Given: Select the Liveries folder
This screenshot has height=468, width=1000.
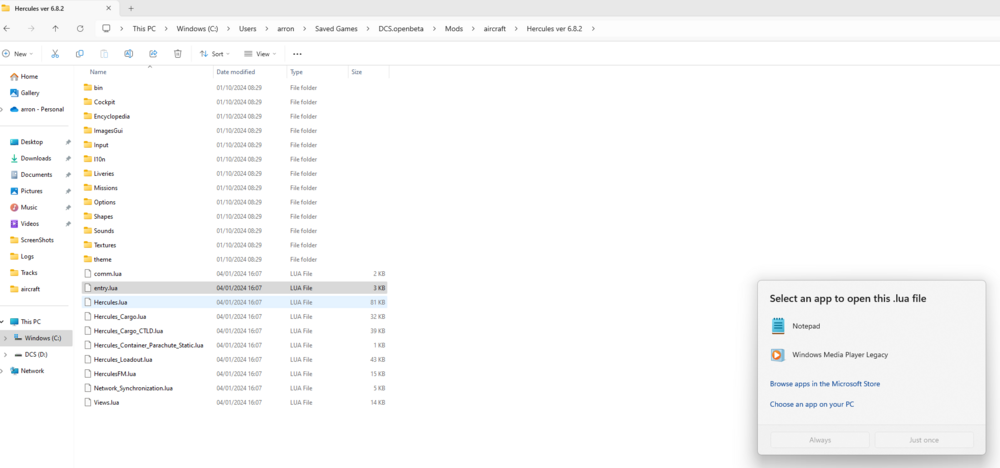Looking at the screenshot, I should tap(235, 173).
